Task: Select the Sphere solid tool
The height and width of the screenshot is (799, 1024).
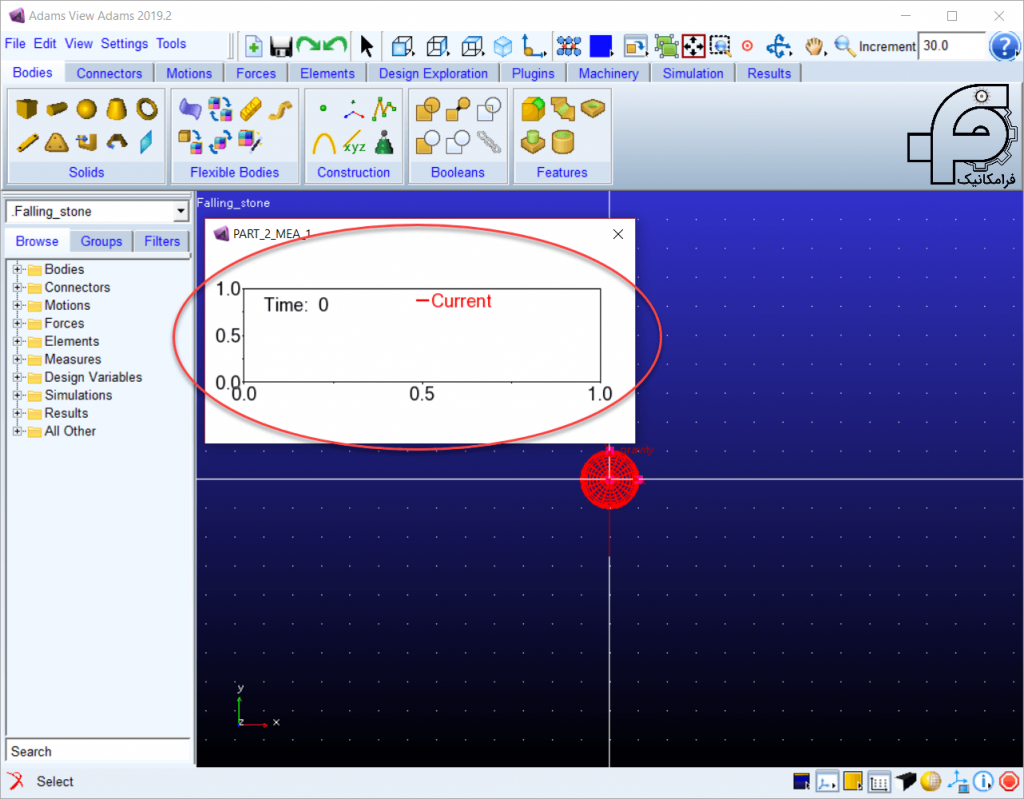Action: [86, 108]
